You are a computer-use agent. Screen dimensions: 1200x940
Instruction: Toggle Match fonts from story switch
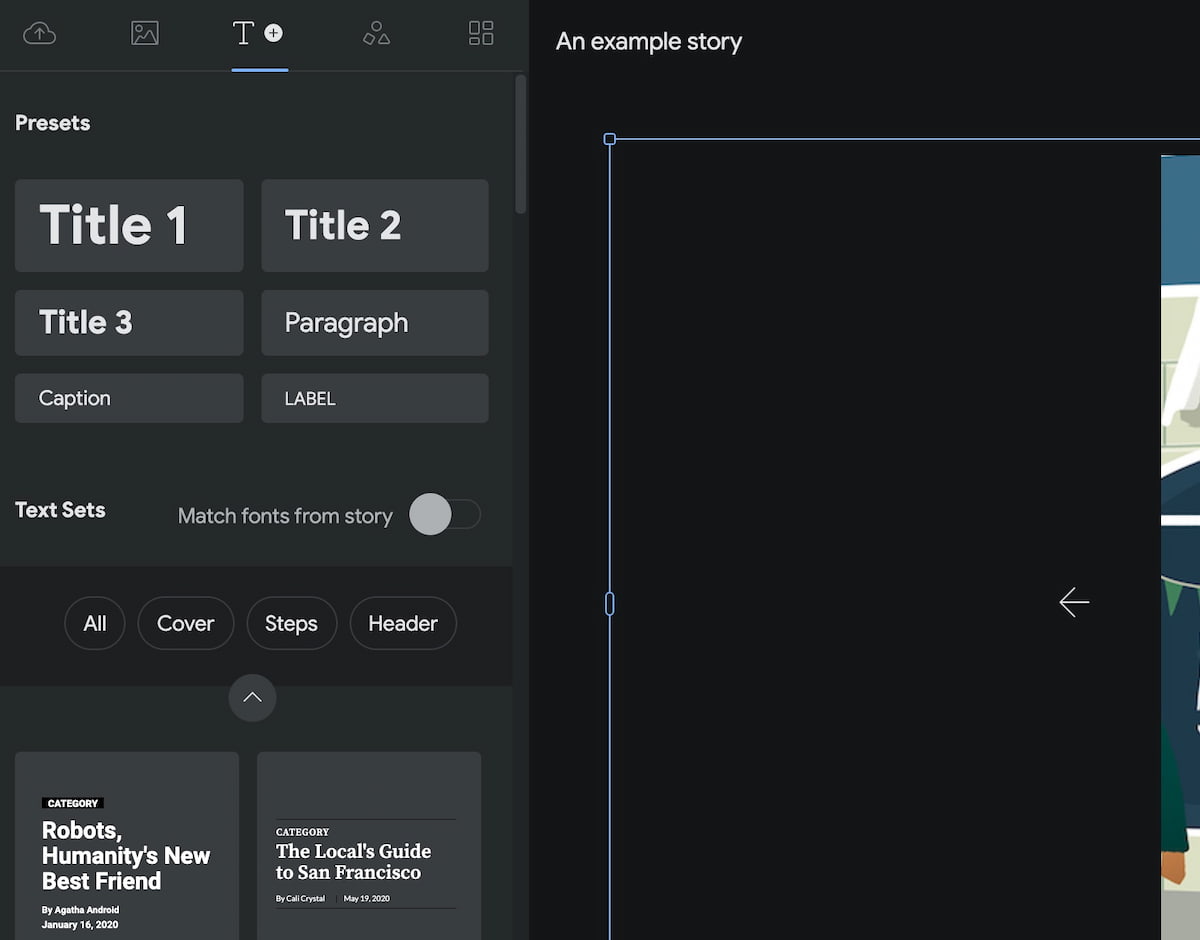(x=445, y=515)
